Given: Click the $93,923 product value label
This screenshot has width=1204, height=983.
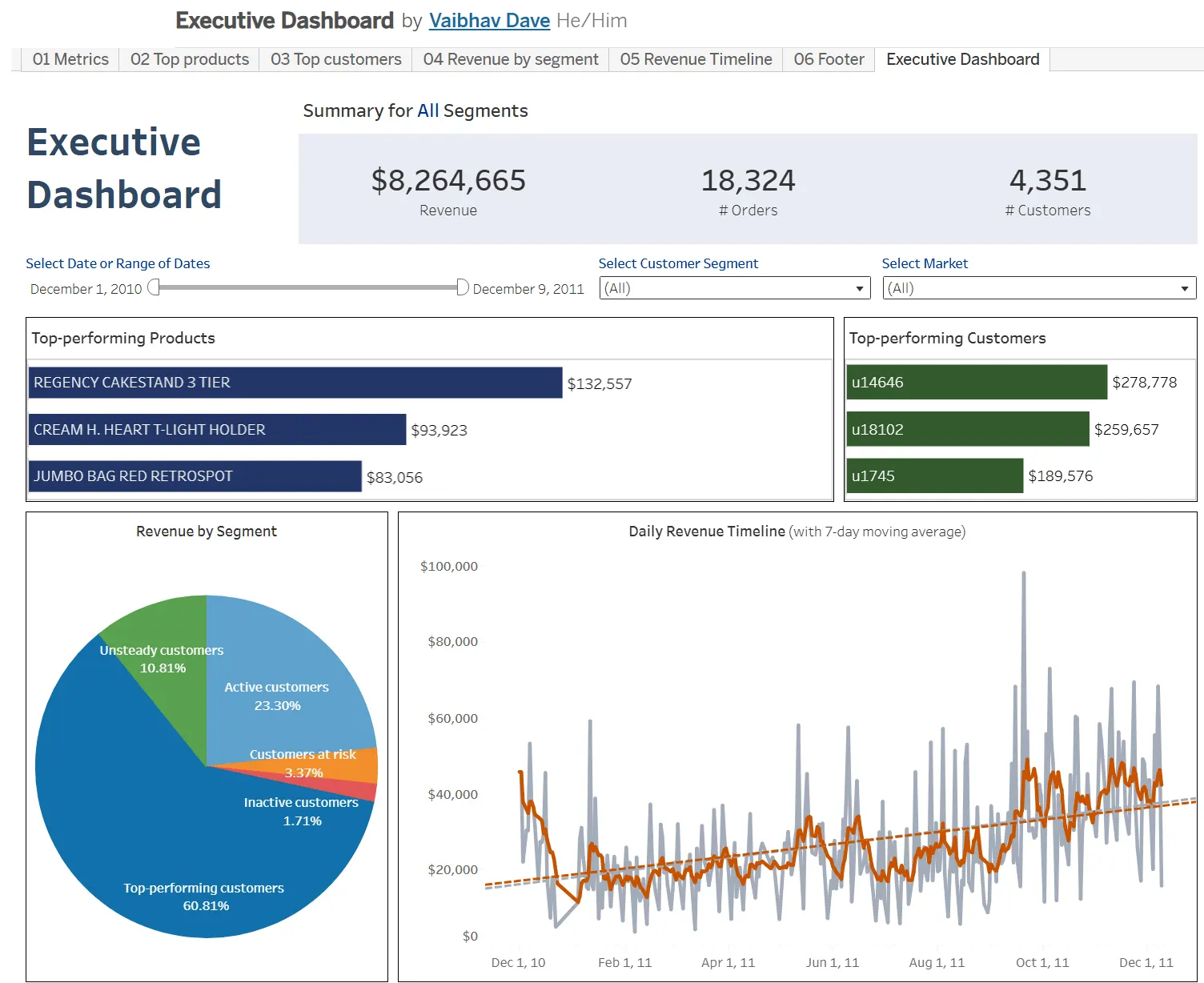Looking at the screenshot, I should point(439,431).
